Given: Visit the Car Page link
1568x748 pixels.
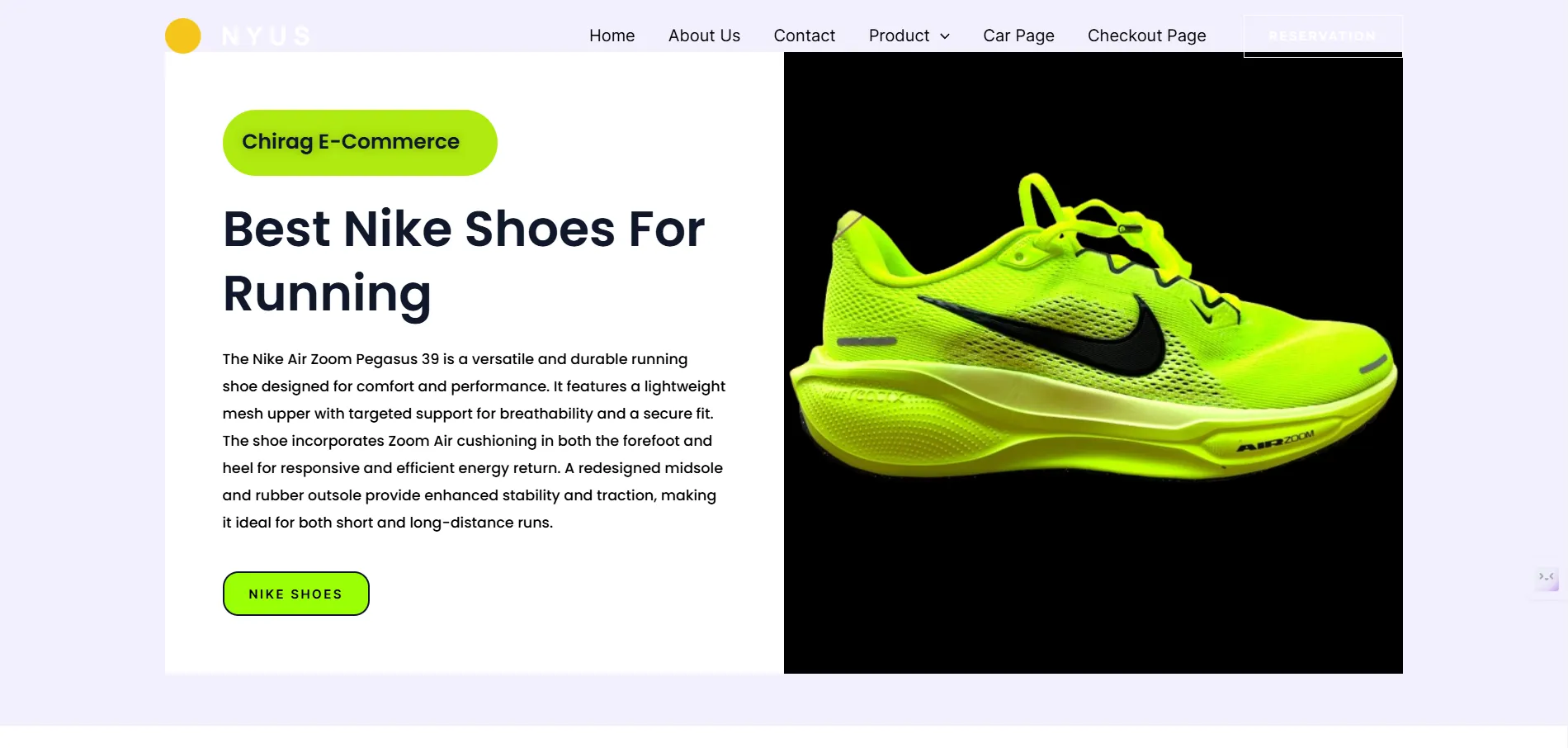Looking at the screenshot, I should tap(1018, 36).
